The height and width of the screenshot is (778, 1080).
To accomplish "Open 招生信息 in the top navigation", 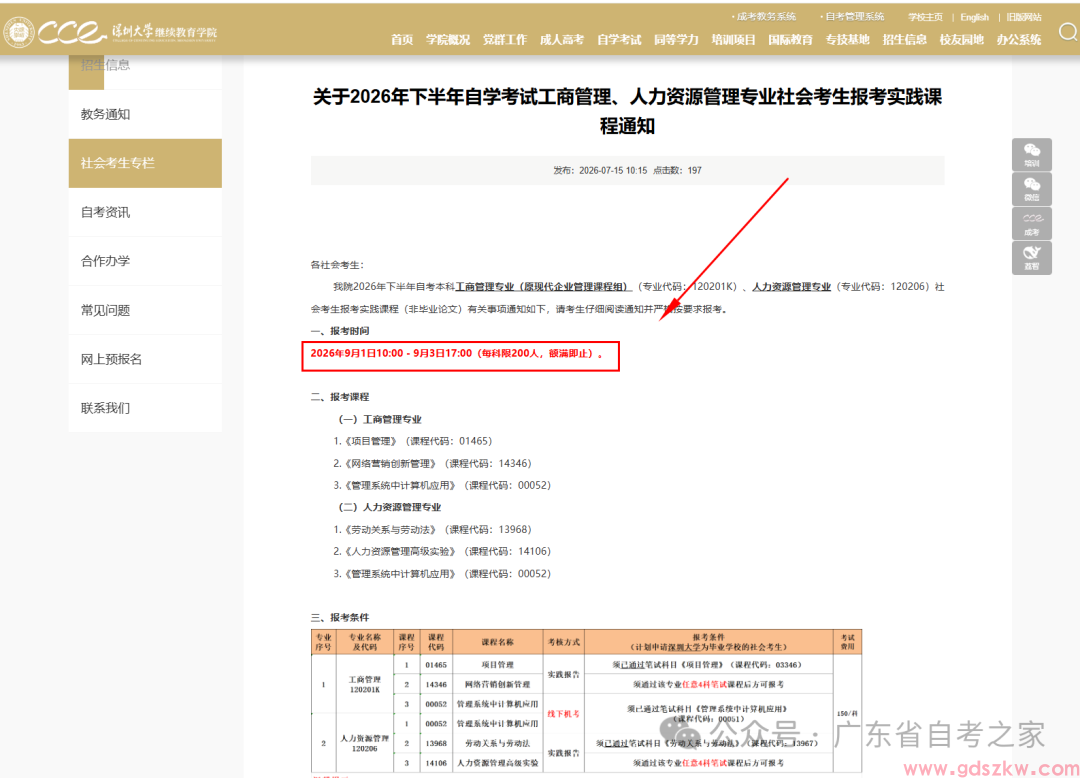I will coord(904,40).
